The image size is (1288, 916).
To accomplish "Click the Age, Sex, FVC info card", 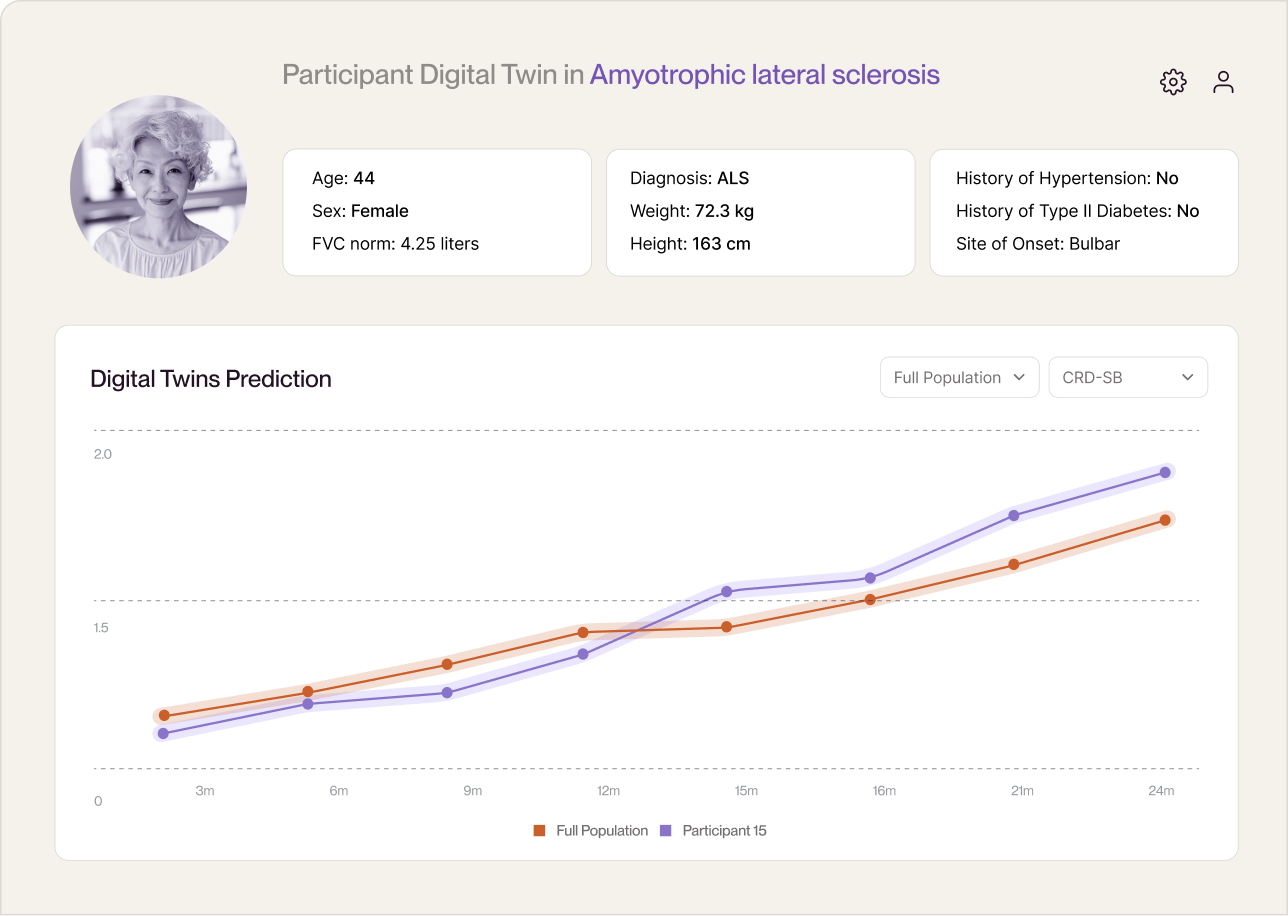I will coord(437,212).
